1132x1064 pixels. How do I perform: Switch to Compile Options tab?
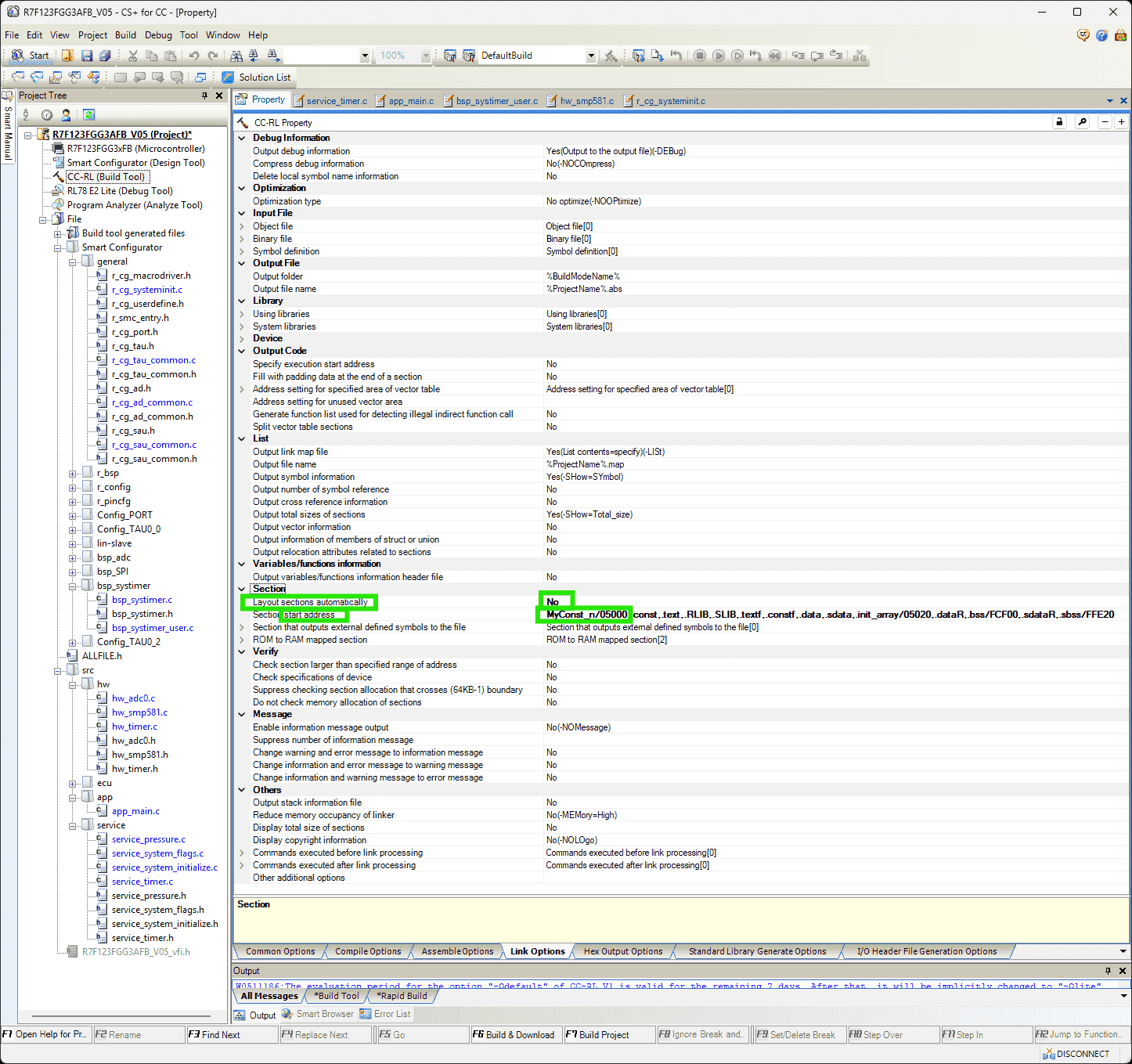point(368,951)
